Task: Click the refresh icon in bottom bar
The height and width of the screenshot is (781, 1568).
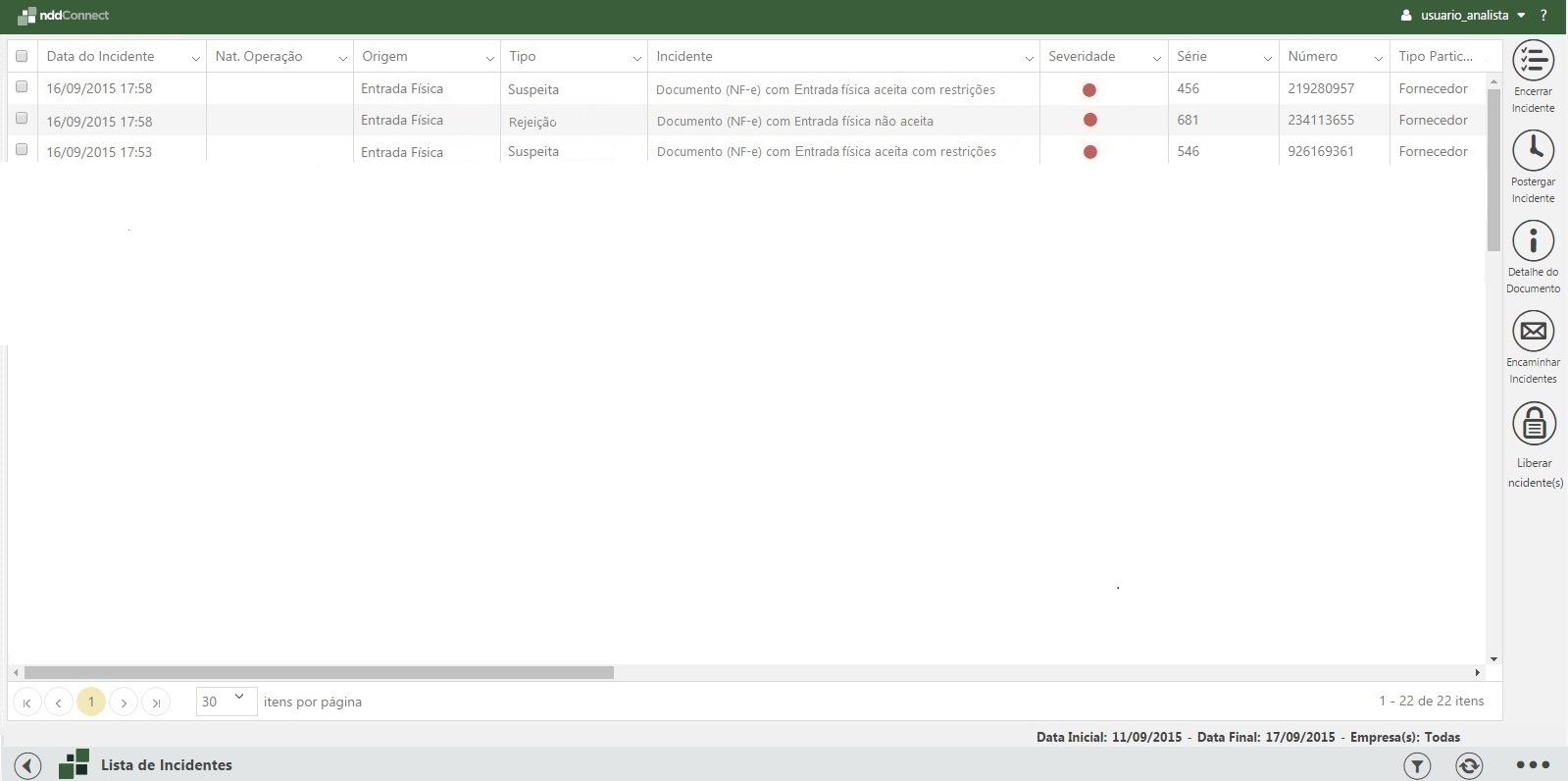Action: point(1468,765)
